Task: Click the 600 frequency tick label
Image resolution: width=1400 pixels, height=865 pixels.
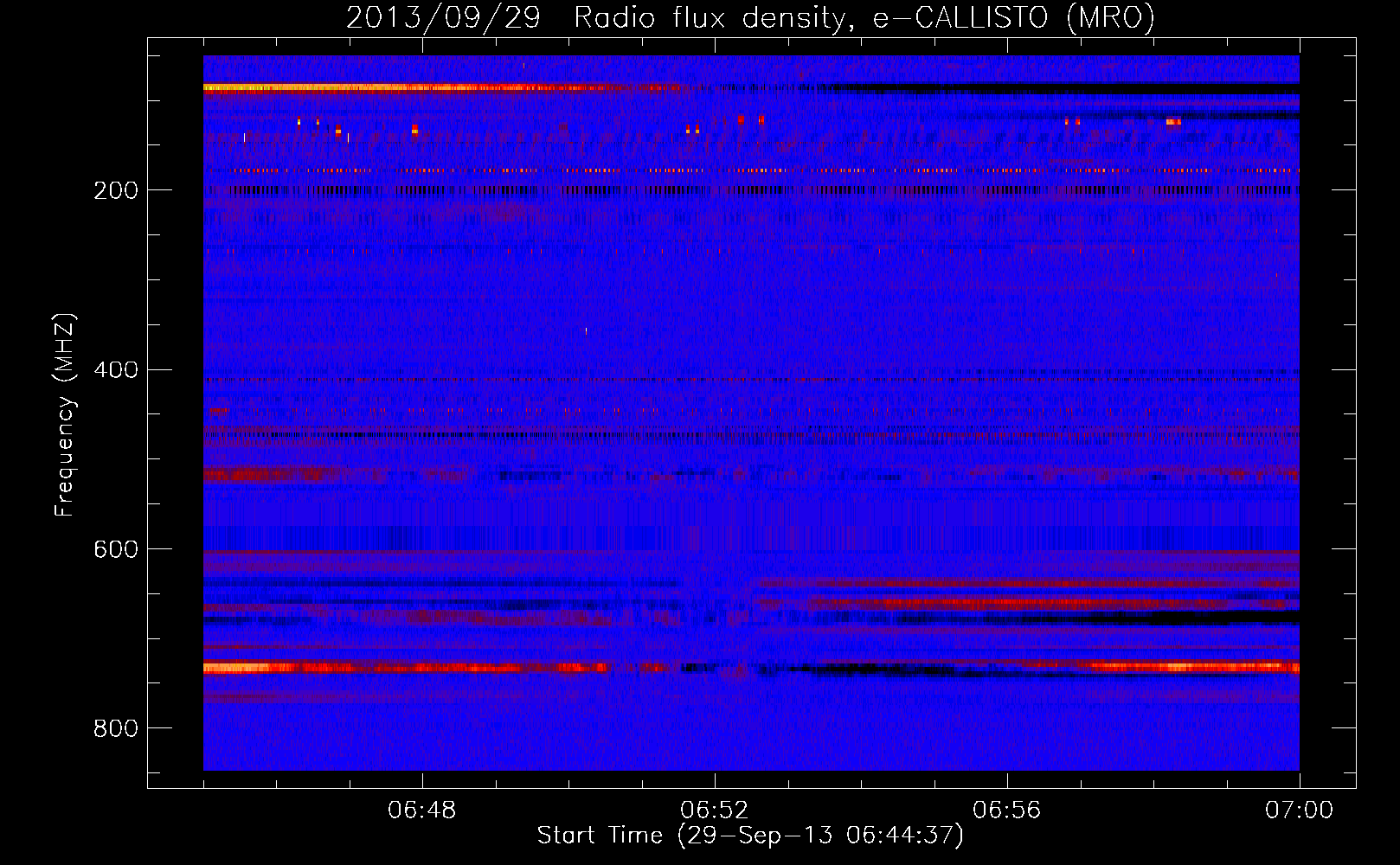Action: pos(116,549)
